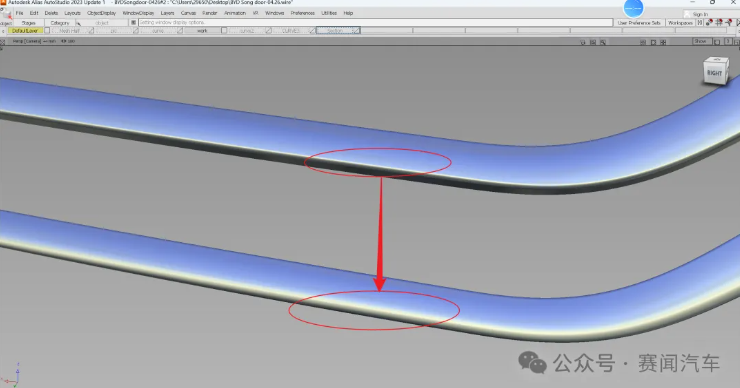Open the Layouts menu
The height and width of the screenshot is (388, 740).
pyautogui.click(x=72, y=13)
